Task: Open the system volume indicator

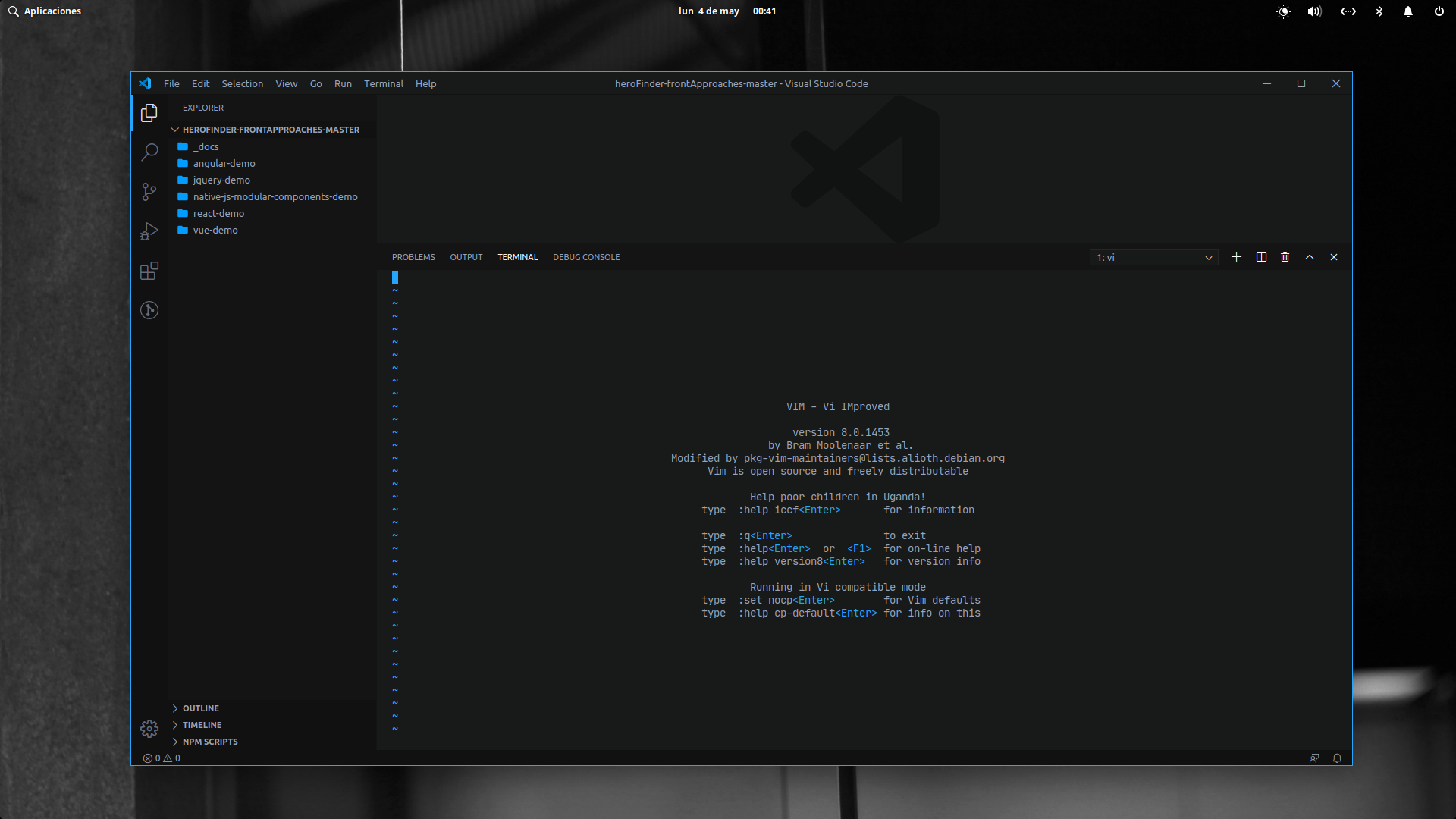Action: pos(1314,11)
